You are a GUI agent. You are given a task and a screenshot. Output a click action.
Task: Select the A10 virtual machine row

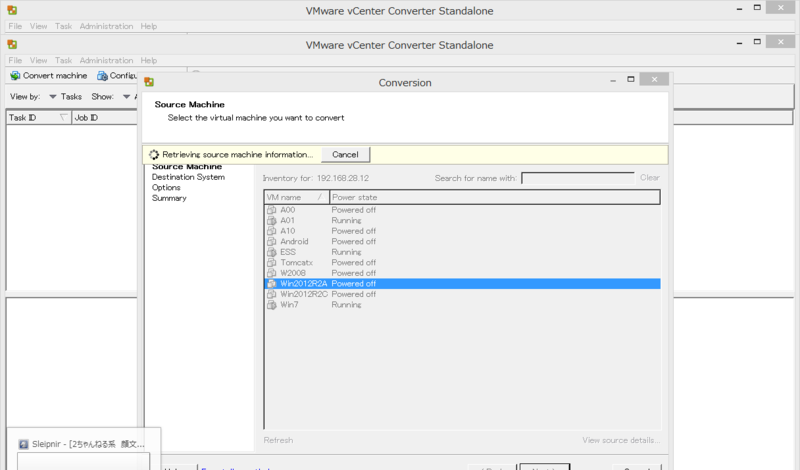point(462,231)
